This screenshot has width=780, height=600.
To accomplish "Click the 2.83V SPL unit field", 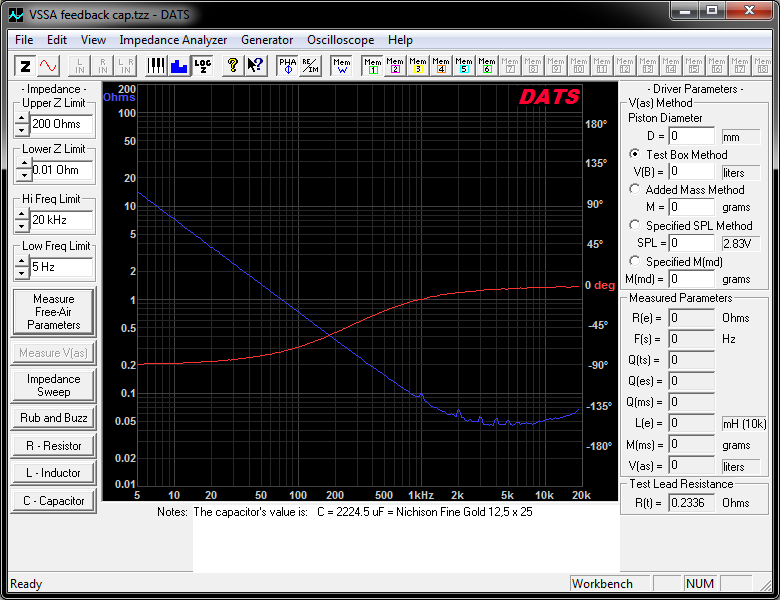I will pyautogui.click(x=741, y=243).
